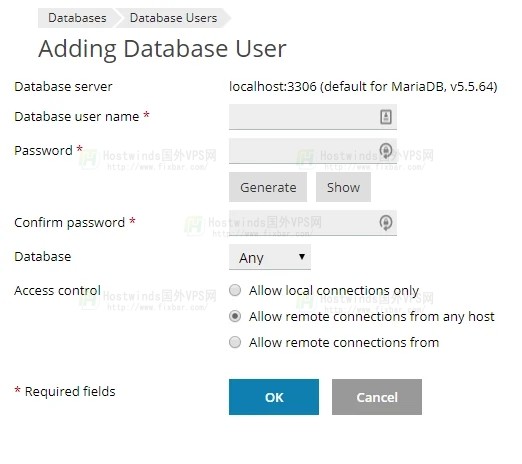The height and width of the screenshot is (464, 522).
Task: Click the Adding Database User heading
Action: [162, 49]
